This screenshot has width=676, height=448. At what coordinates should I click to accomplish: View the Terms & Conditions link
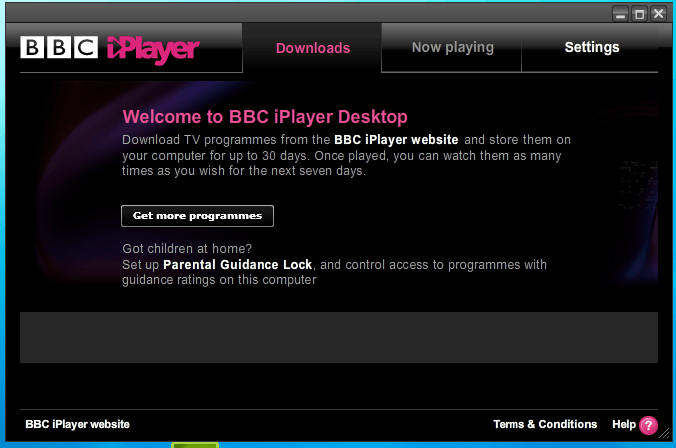point(545,424)
